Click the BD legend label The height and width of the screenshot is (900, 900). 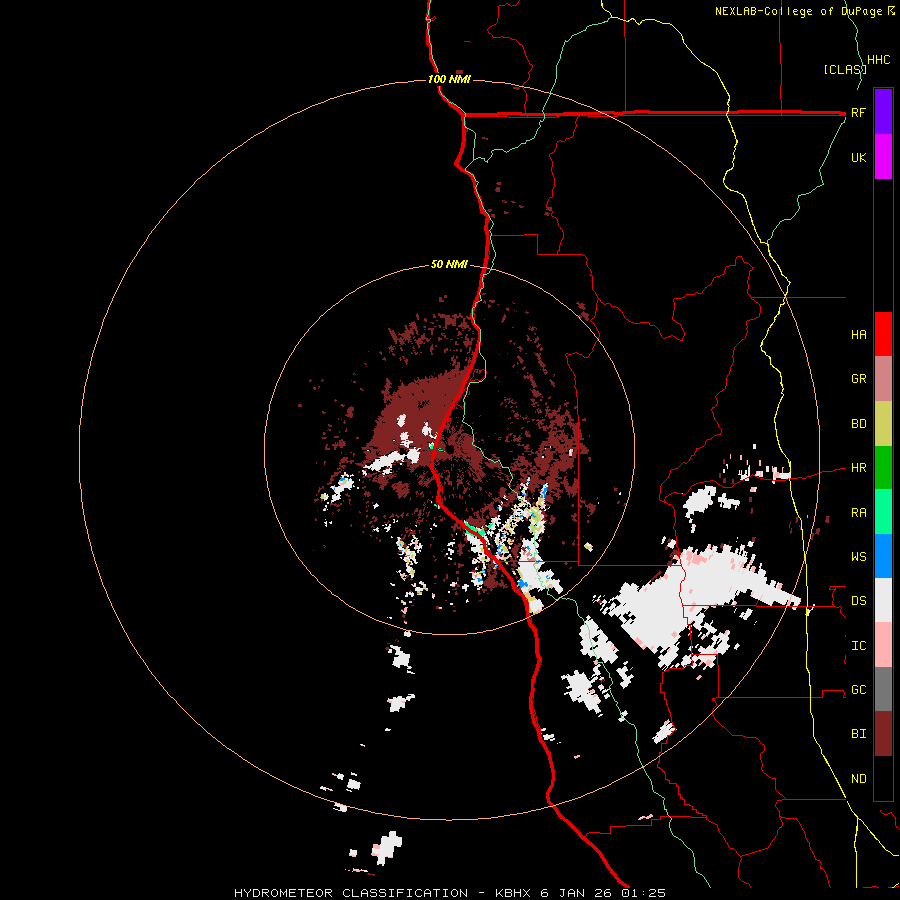(858, 424)
